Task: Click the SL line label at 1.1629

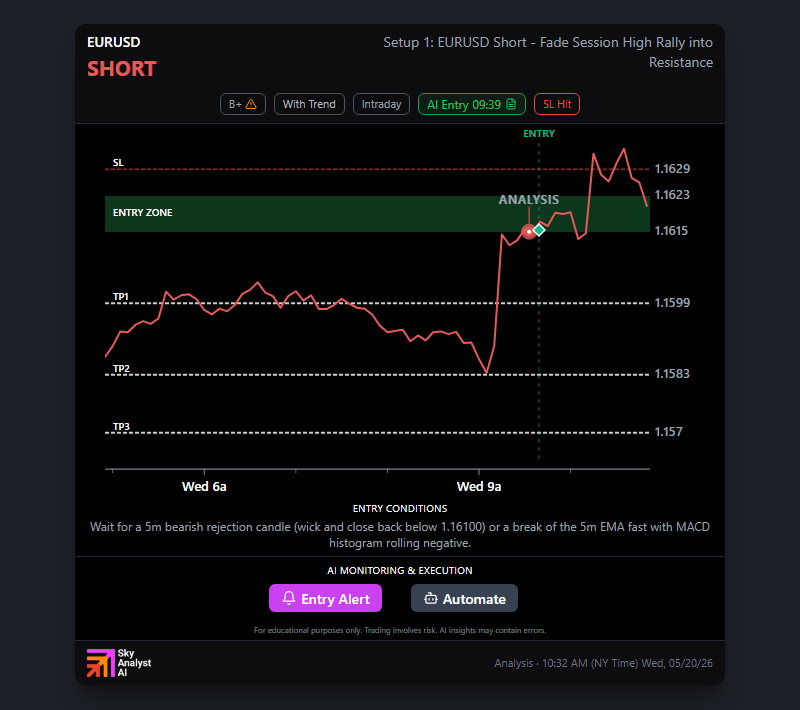Action: click(118, 163)
